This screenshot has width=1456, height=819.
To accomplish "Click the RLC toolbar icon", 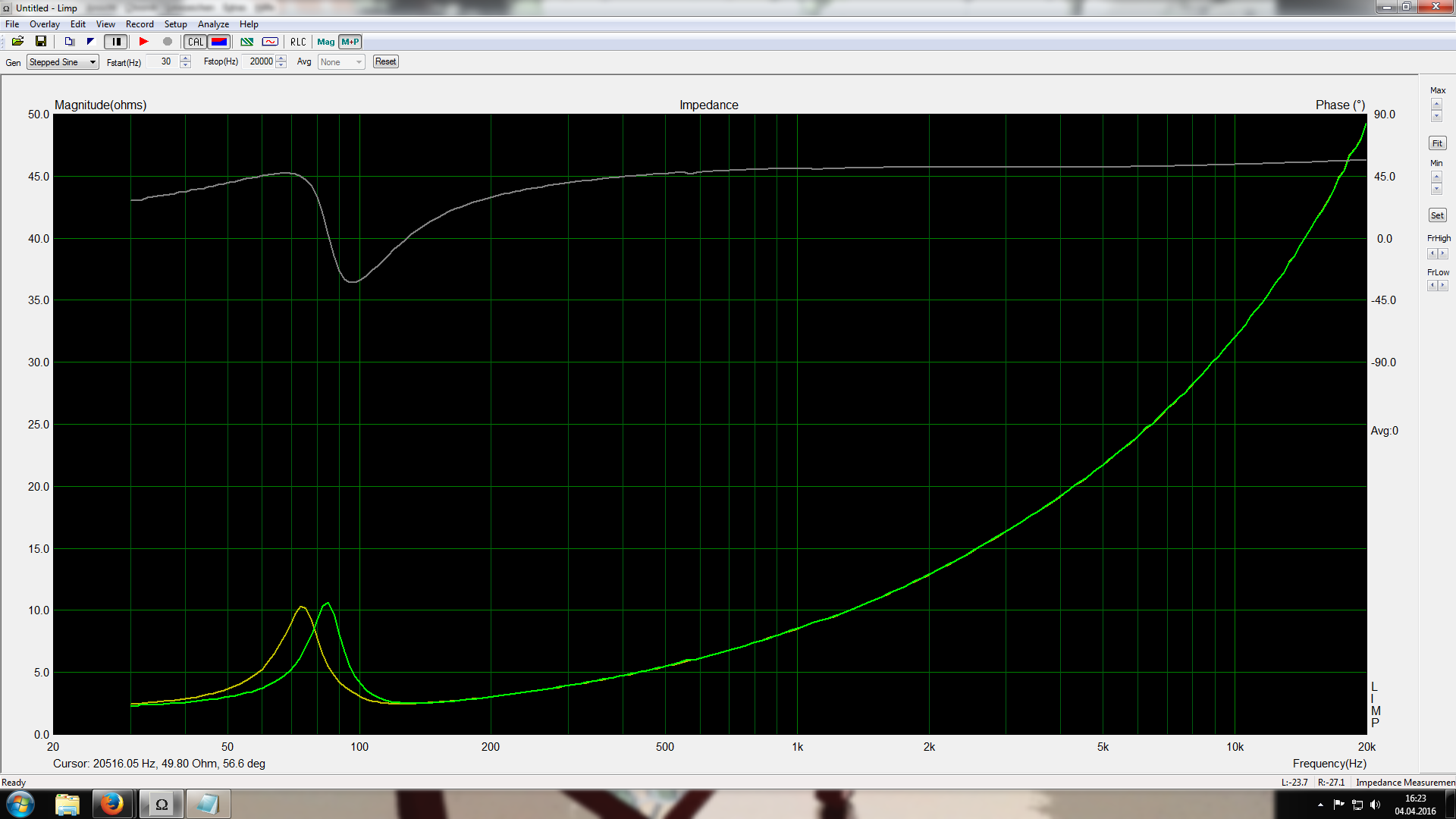I will click(298, 42).
